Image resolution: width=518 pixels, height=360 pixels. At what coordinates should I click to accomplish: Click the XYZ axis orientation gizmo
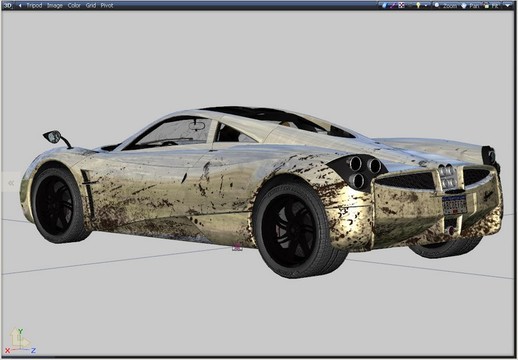(21, 341)
